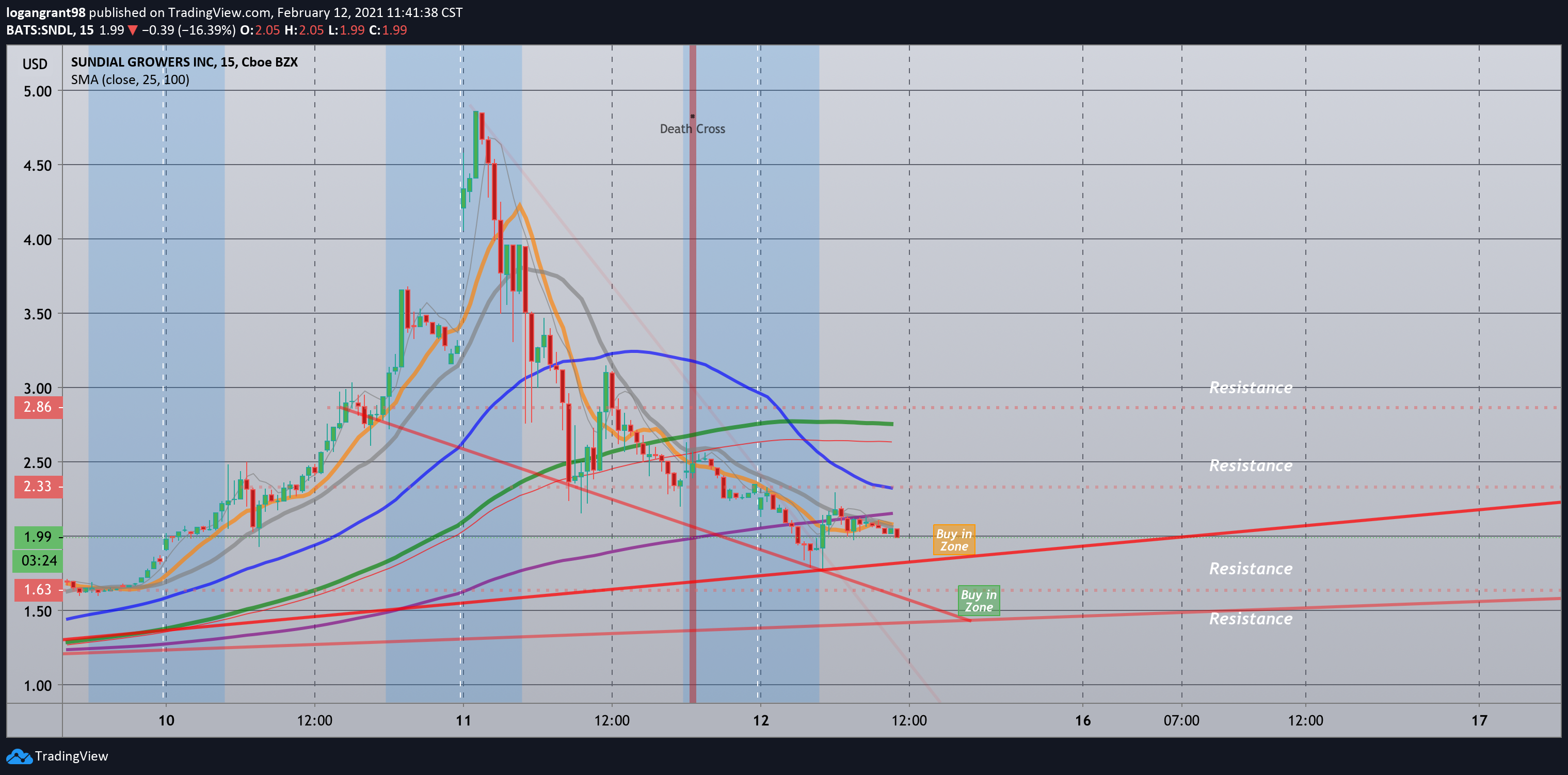Click the Resistance label near 2.50
This screenshot has width=1568, height=775.
(x=1250, y=465)
